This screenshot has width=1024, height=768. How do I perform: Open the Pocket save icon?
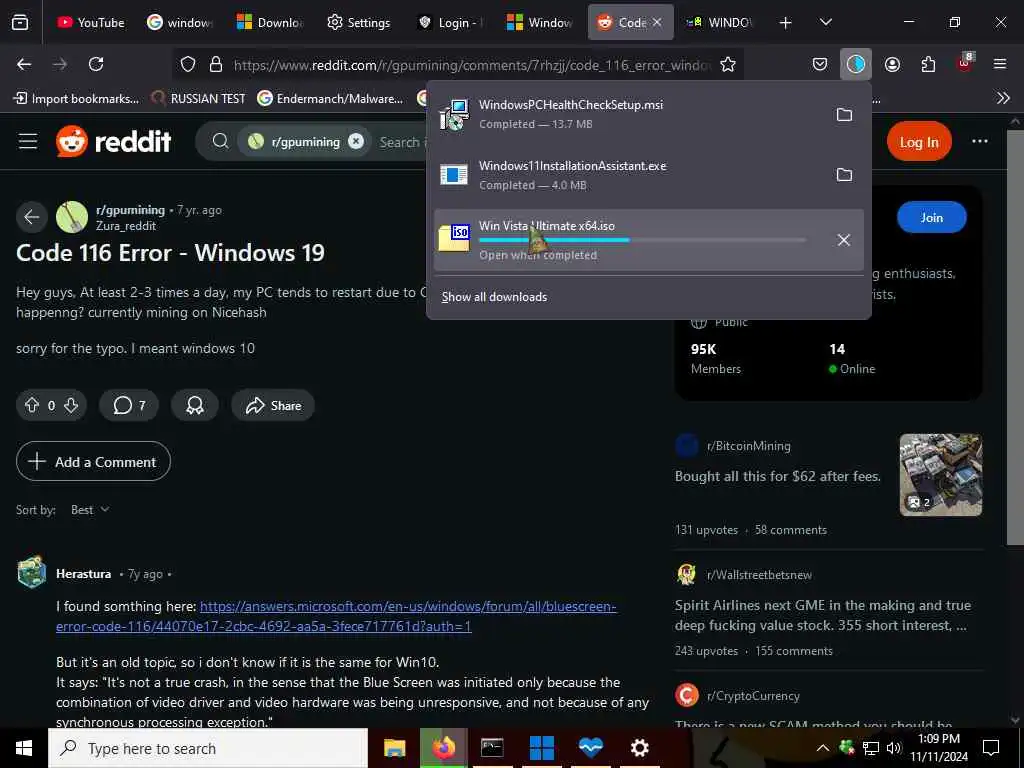[820, 64]
